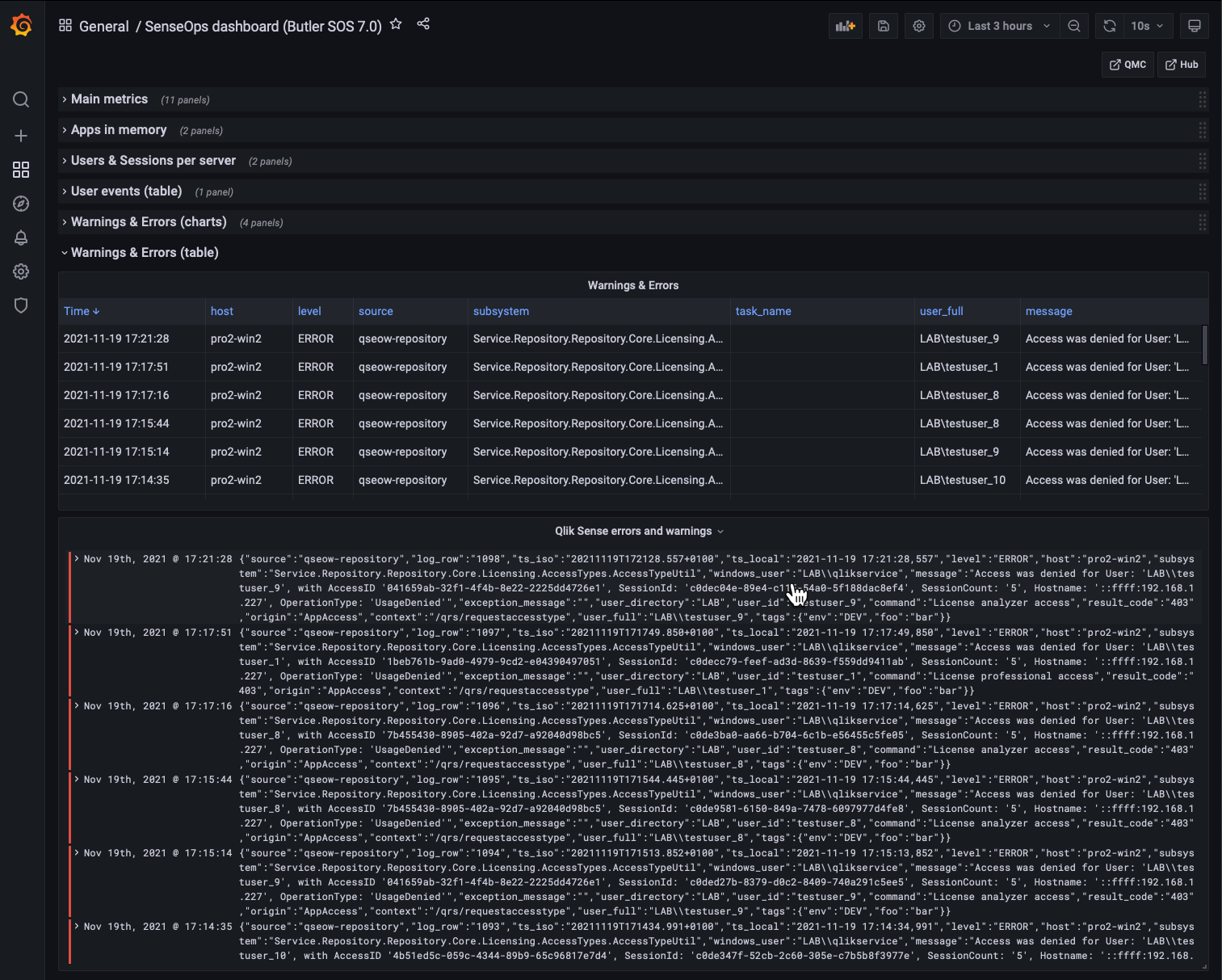Viewport: 1222px width, 980px height.
Task: Save the SenseOps dashboard
Action: [883, 25]
